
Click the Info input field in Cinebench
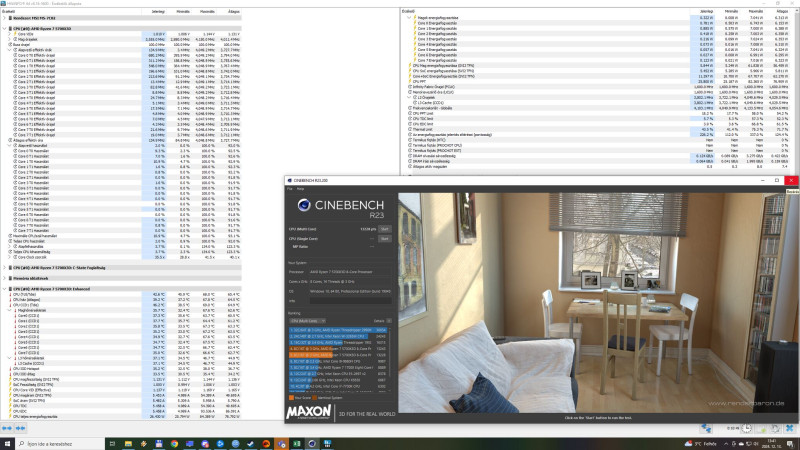coord(351,301)
